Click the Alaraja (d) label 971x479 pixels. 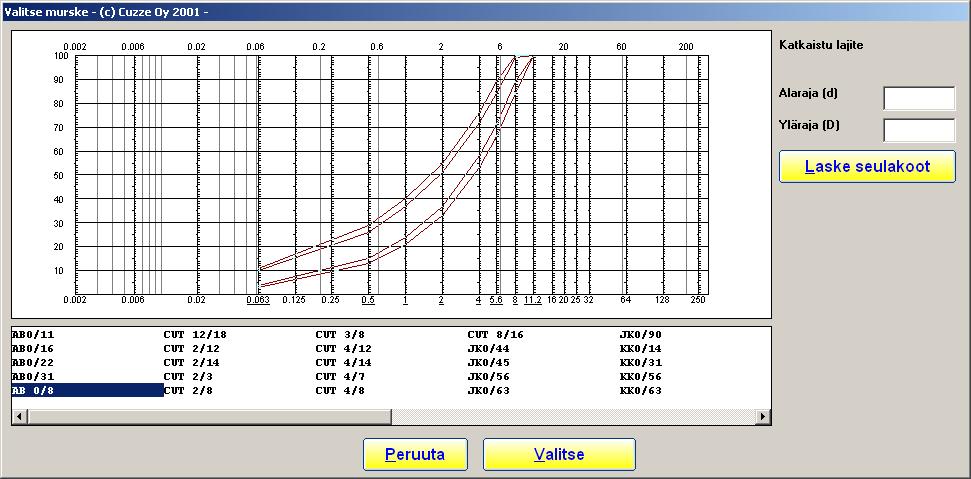tap(808, 93)
